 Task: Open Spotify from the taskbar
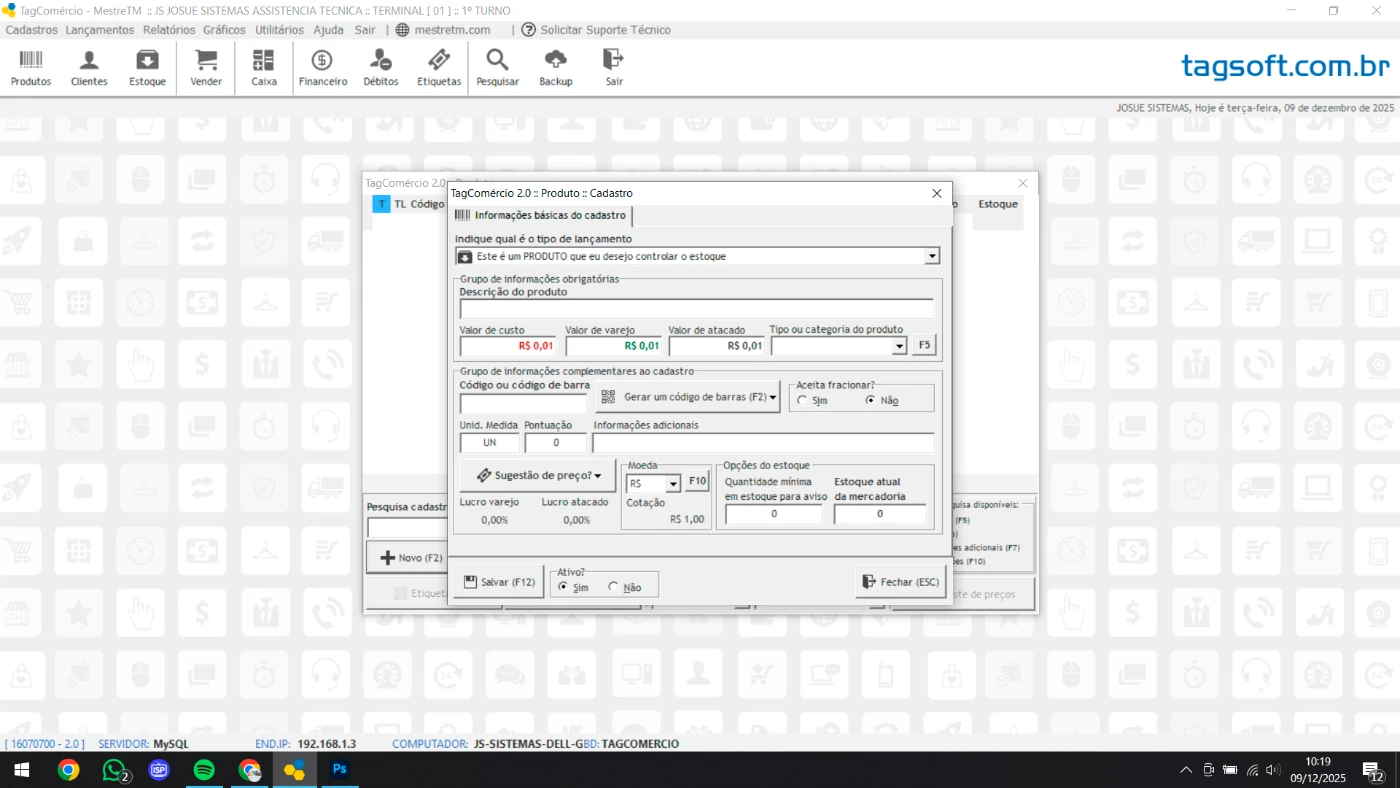pos(204,770)
